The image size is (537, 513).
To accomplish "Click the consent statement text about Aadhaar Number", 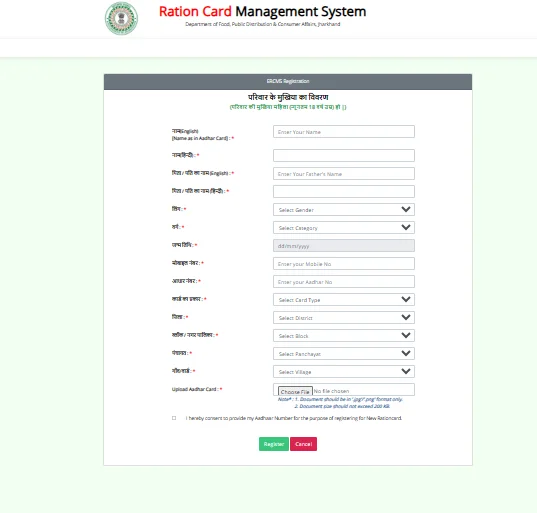I will 294,418.
